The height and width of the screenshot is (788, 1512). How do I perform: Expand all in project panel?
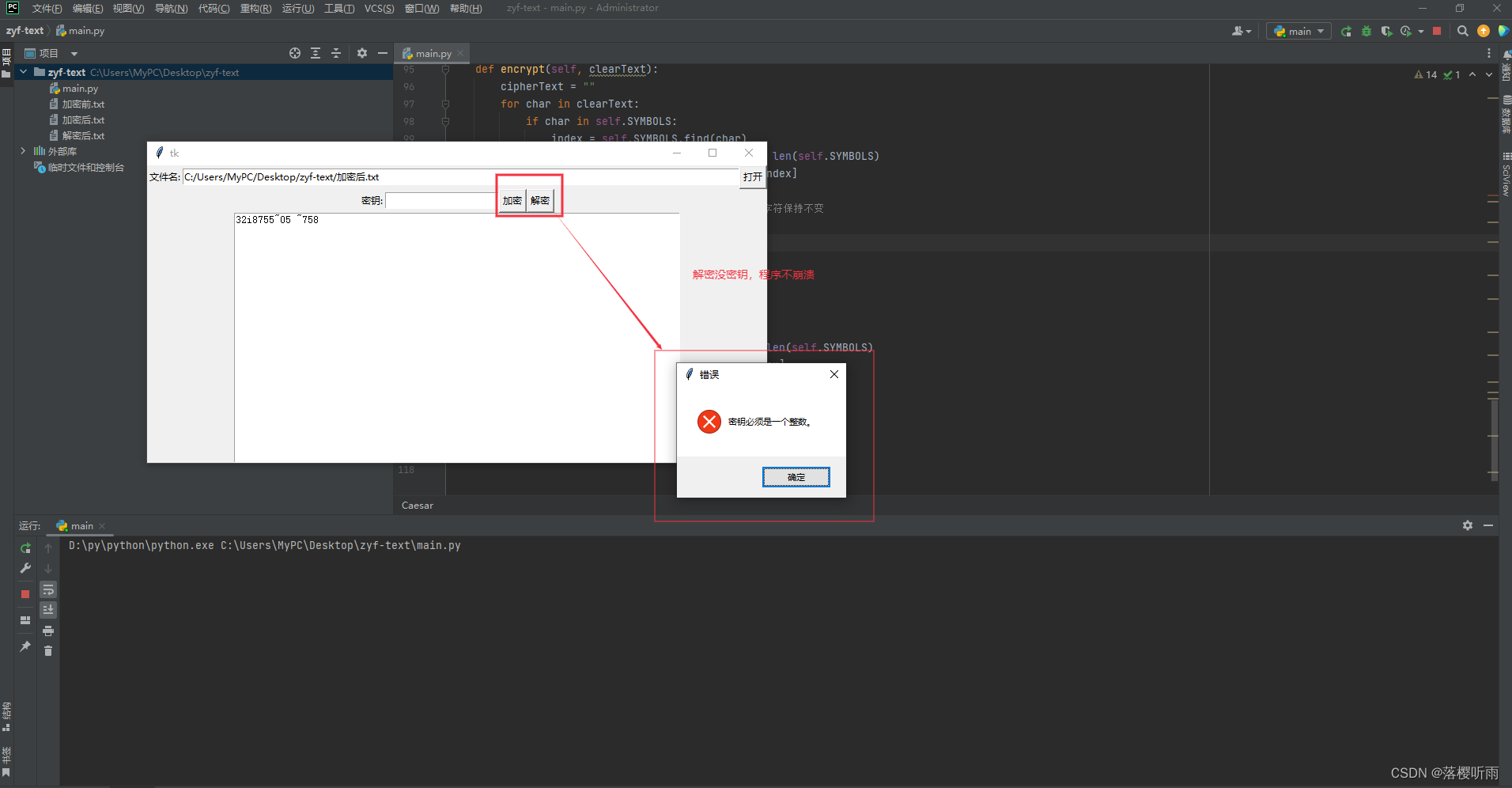point(316,53)
